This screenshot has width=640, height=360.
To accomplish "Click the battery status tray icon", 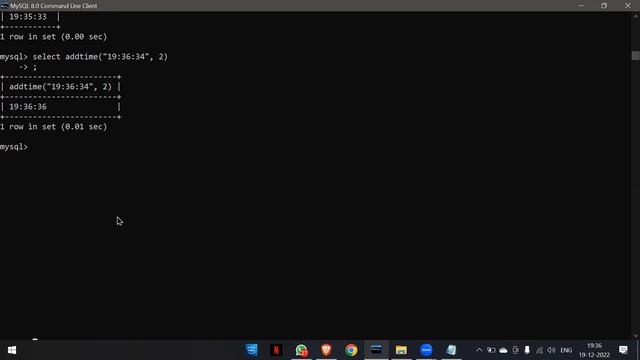I will point(491,350).
